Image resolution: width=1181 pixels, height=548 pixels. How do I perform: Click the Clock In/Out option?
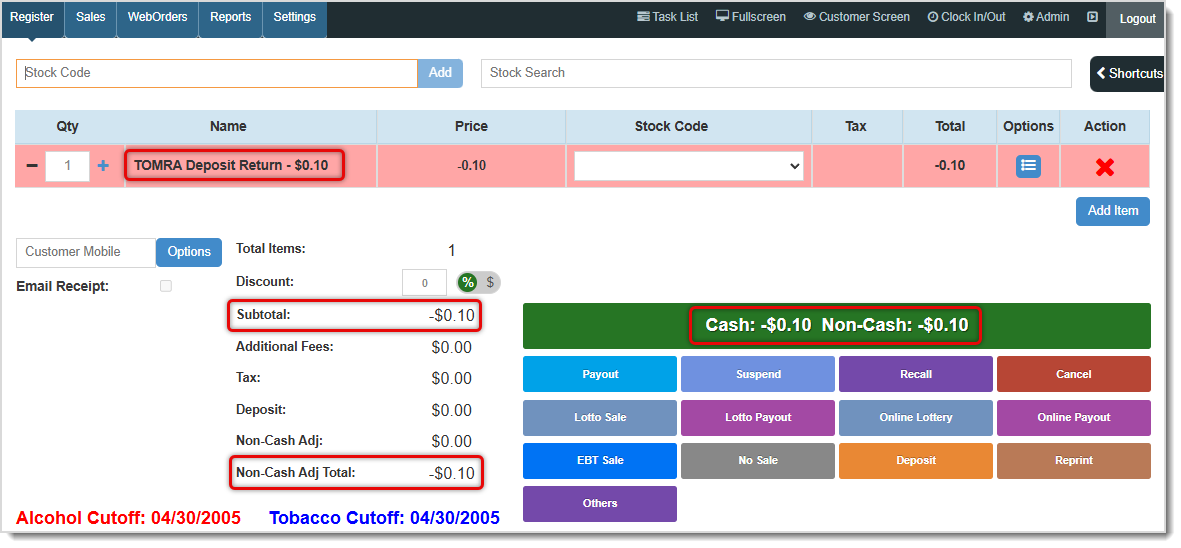click(966, 17)
